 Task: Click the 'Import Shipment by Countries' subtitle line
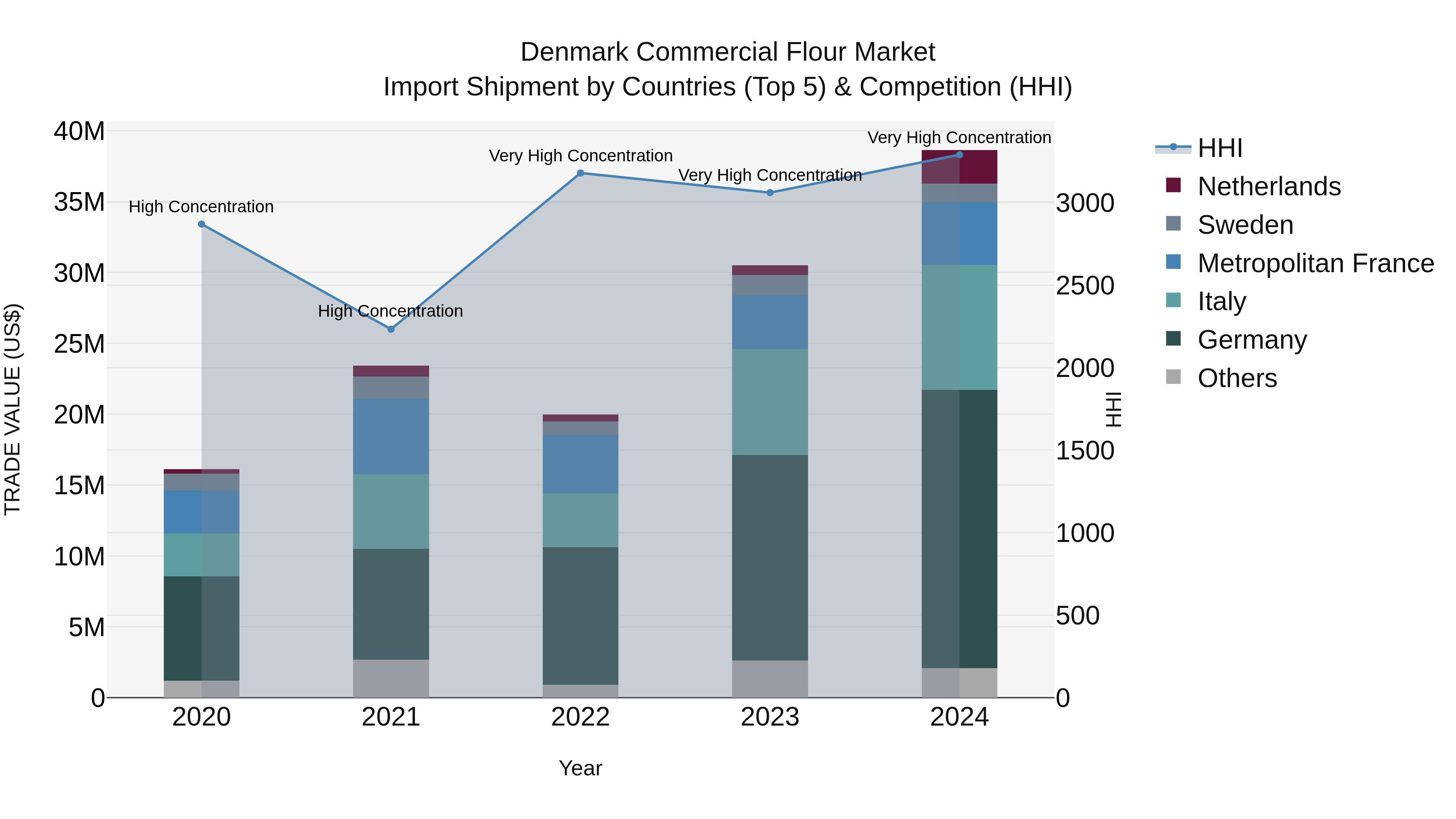(728, 87)
